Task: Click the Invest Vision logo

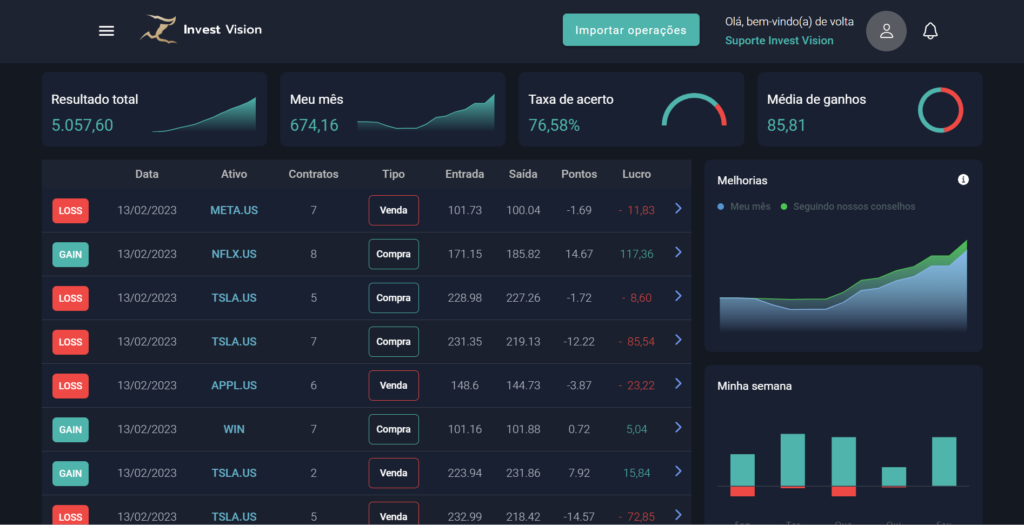Action: point(200,29)
